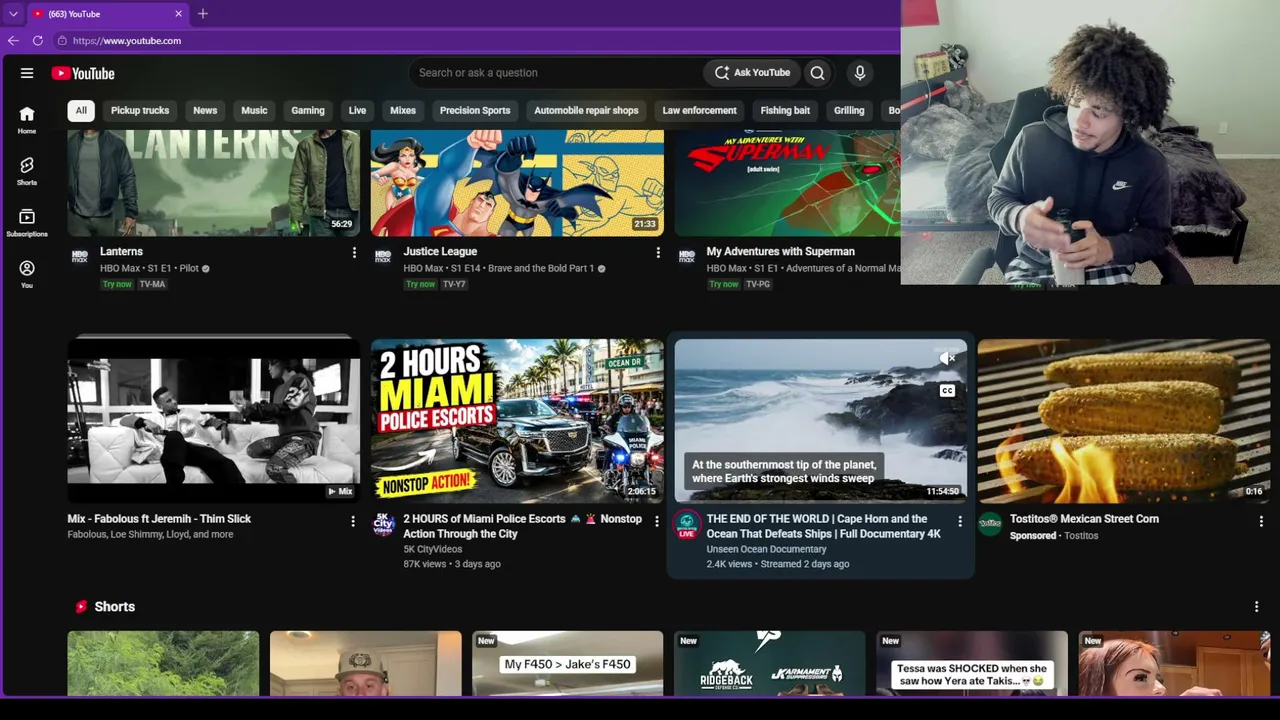
Task: Open the Ridgeback Defense short thumbnail
Action: tap(770, 663)
